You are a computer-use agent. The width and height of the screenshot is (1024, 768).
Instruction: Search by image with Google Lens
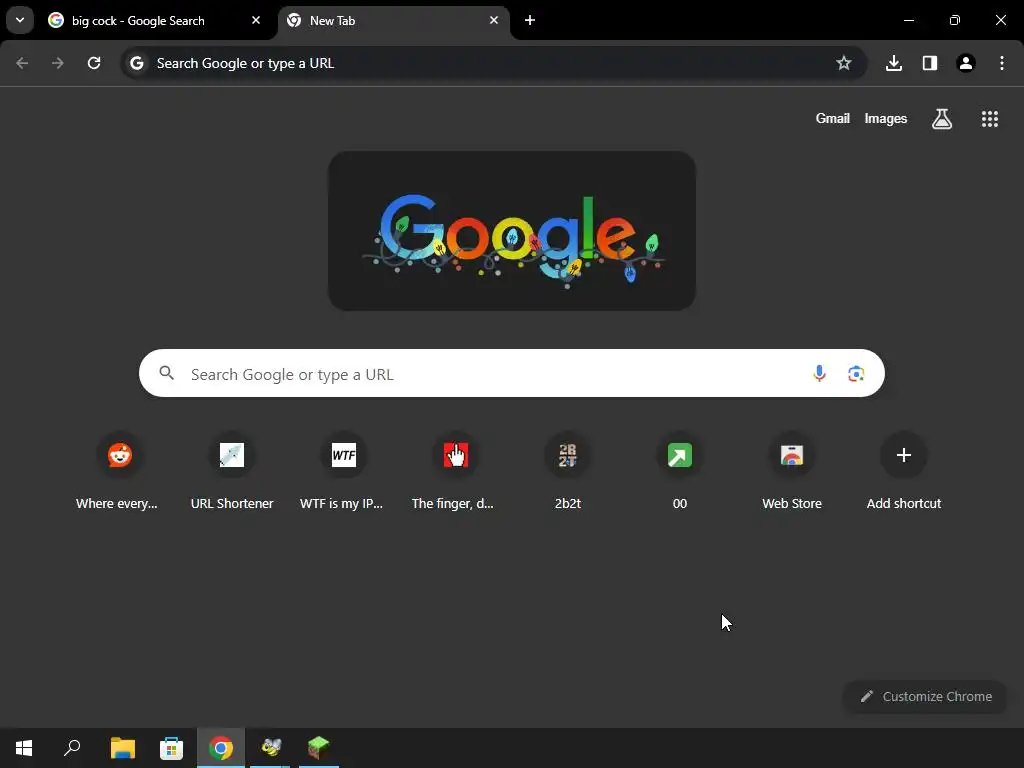click(x=856, y=374)
